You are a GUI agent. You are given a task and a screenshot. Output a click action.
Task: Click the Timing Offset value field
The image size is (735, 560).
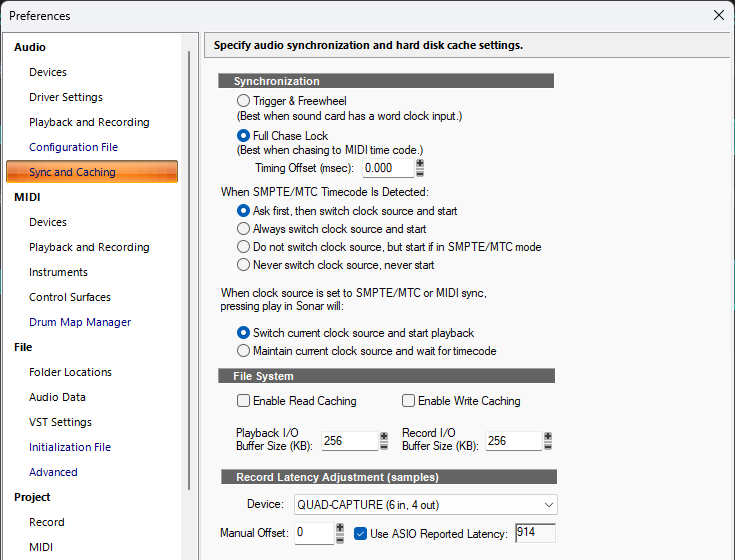click(x=388, y=168)
